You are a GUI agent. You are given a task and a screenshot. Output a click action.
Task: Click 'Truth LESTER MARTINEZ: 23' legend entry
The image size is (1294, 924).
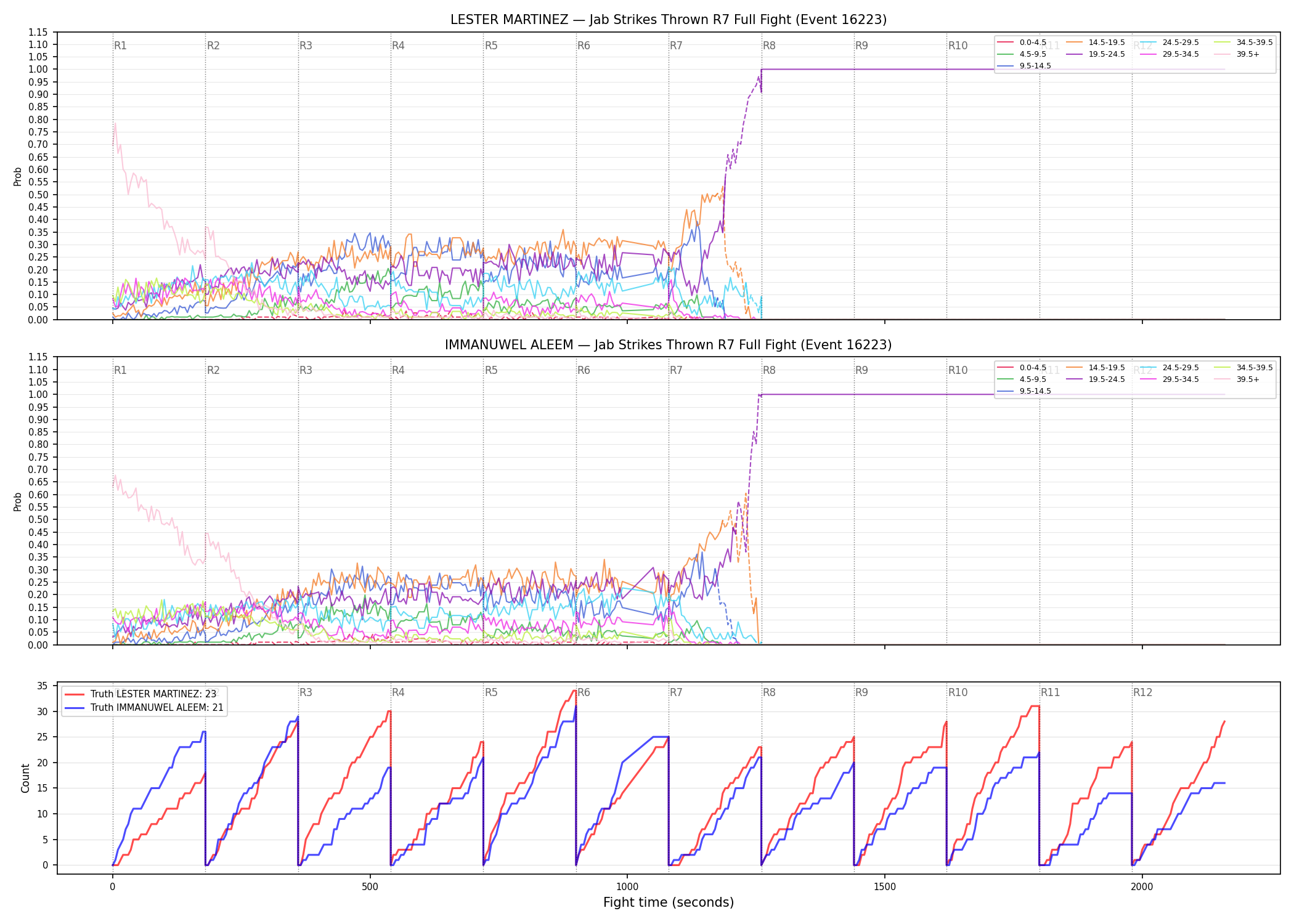[153, 694]
